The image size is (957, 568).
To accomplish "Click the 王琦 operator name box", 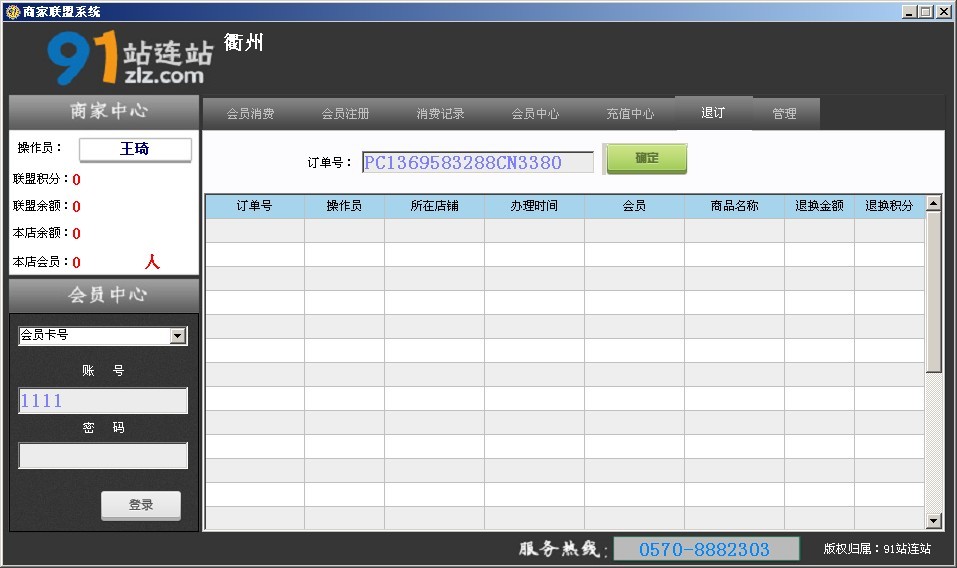I will point(135,149).
